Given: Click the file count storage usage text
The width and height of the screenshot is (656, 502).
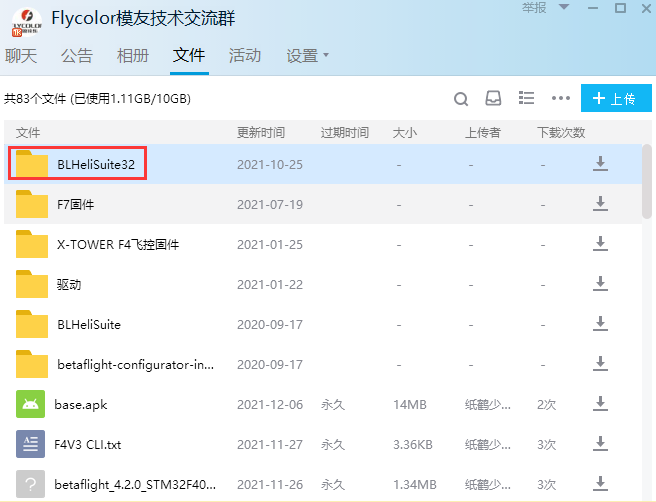Looking at the screenshot, I should pyautogui.click(x=97, y=99).
